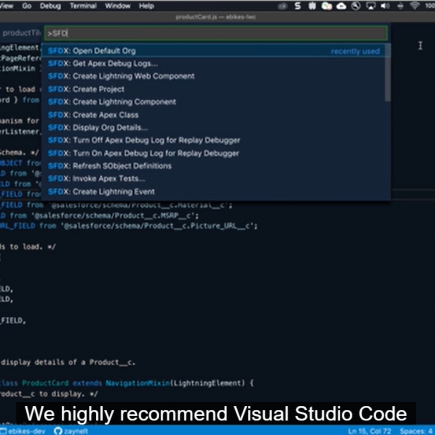Click the AirPlay display icon

pos(371,6)
